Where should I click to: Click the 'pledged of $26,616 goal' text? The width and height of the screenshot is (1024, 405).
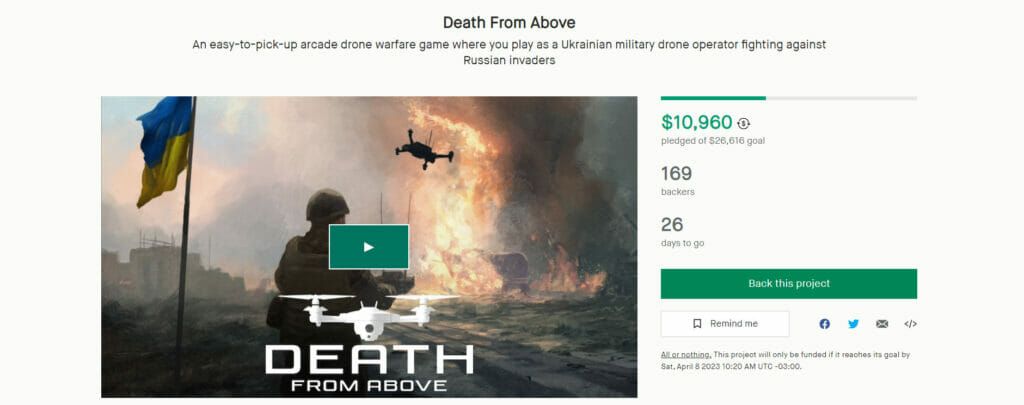[713, 141]
